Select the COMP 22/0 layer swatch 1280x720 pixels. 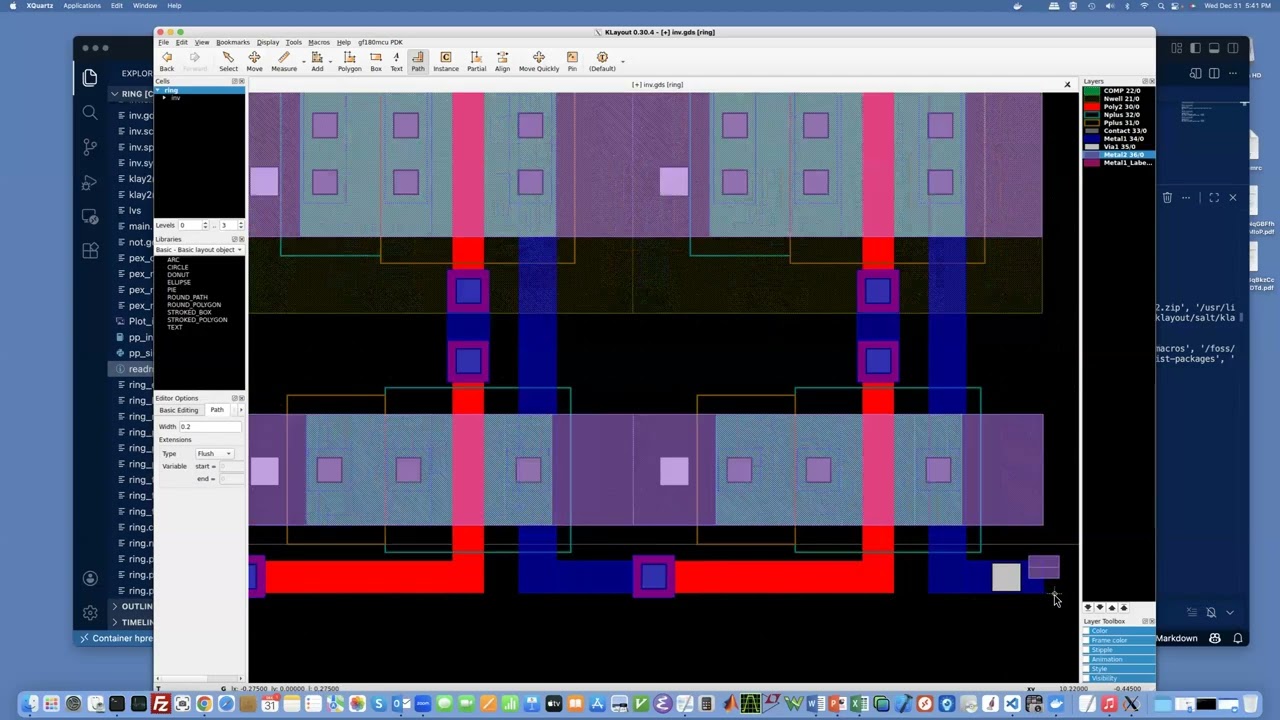pos(1092,91)
